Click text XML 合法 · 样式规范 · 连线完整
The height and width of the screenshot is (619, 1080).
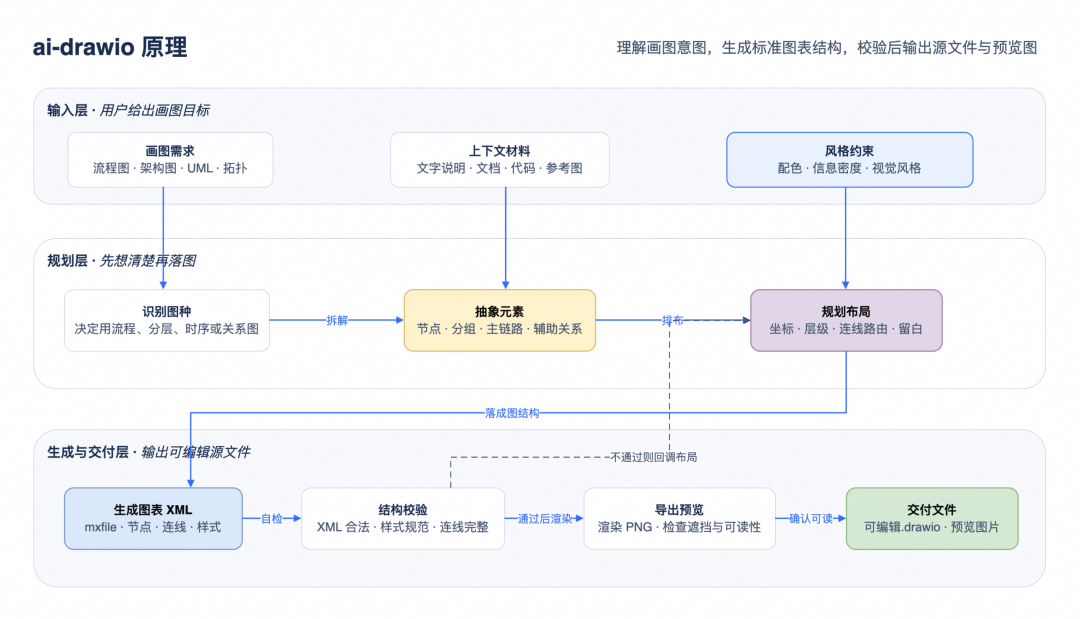(403, 527)
